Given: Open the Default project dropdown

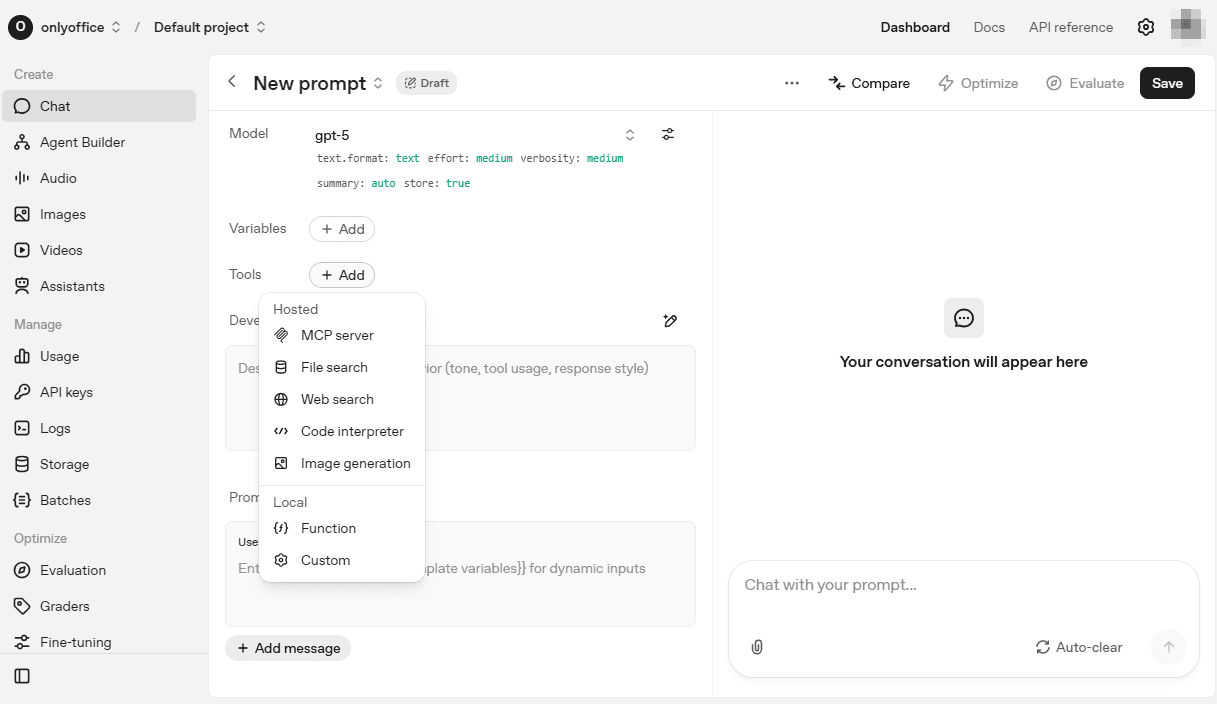Looking at the screenshot, I should (x=210, y=27).
